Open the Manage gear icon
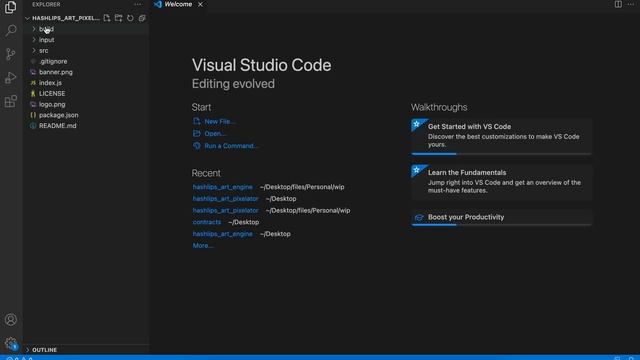640x360 pixels. pyautogui.click(x=11, y=343)
